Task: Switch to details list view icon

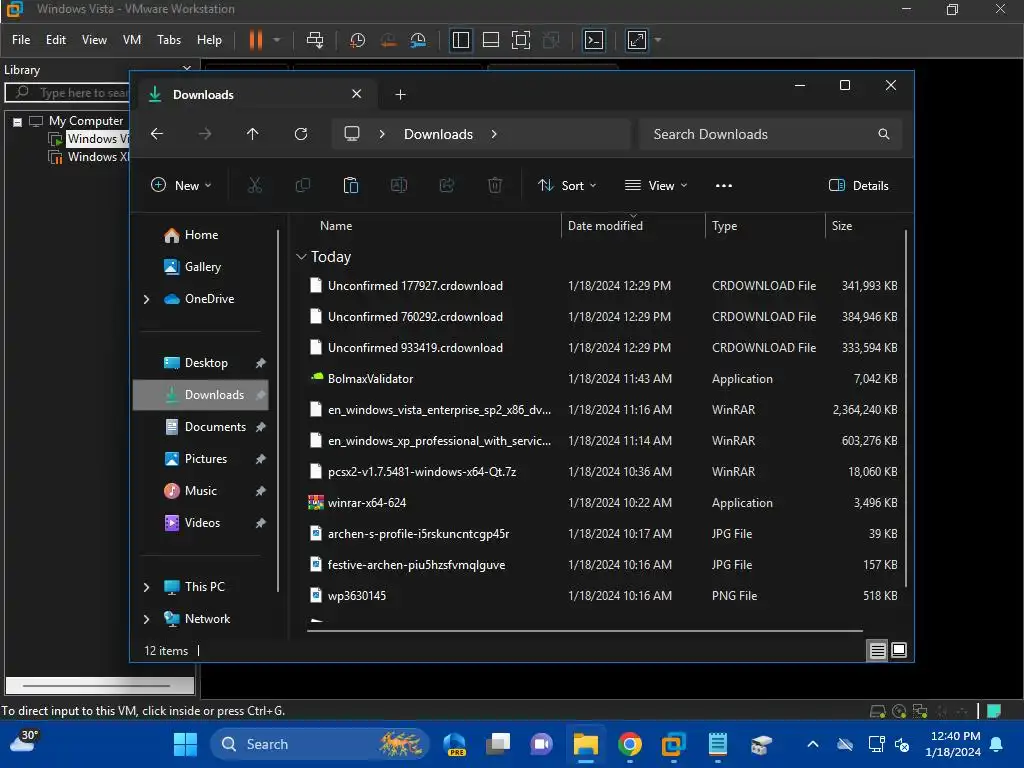Action: tap(877, 650)
